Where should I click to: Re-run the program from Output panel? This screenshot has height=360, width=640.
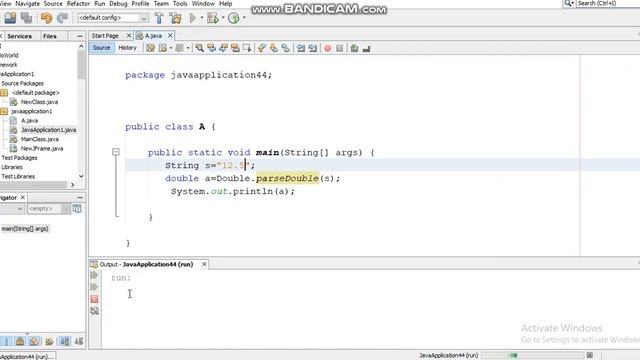[94, 275]
